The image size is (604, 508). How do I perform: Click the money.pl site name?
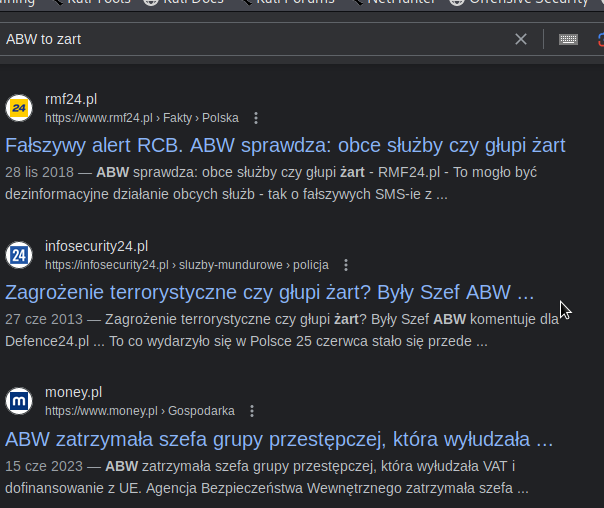click(x=74, y=392)
